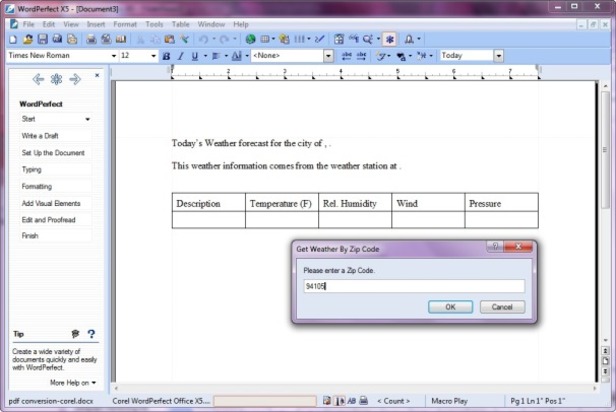Open the Insert menu

96,24
